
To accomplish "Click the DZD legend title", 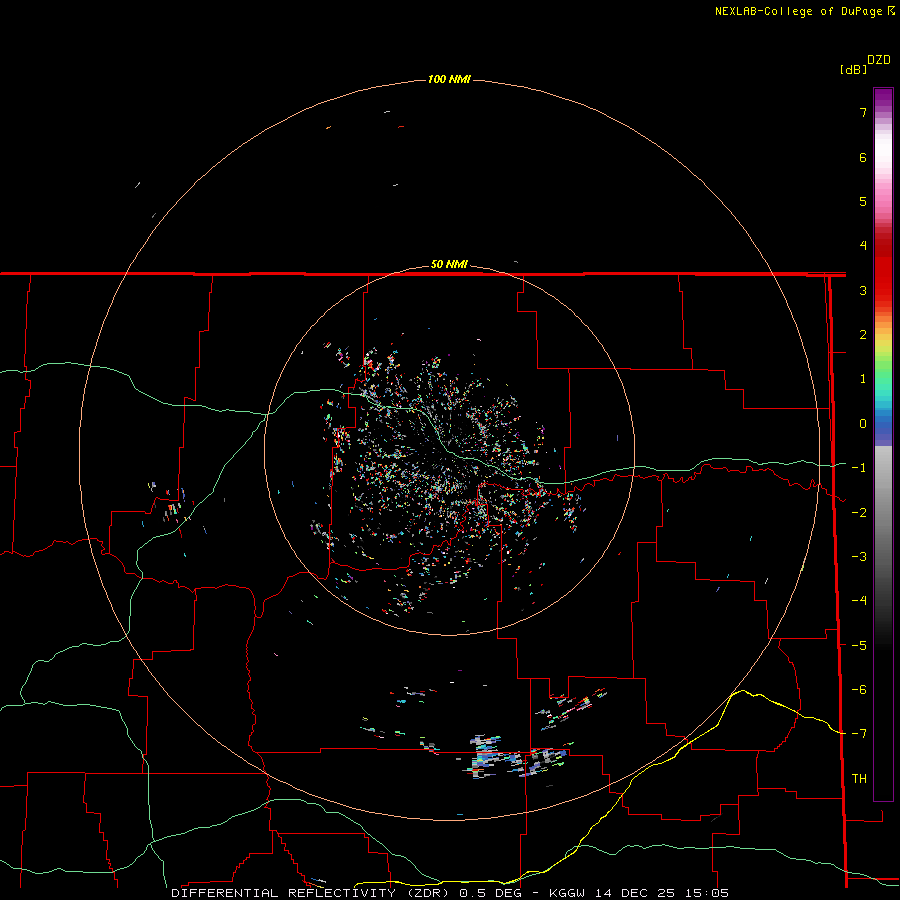I will 879,60.
